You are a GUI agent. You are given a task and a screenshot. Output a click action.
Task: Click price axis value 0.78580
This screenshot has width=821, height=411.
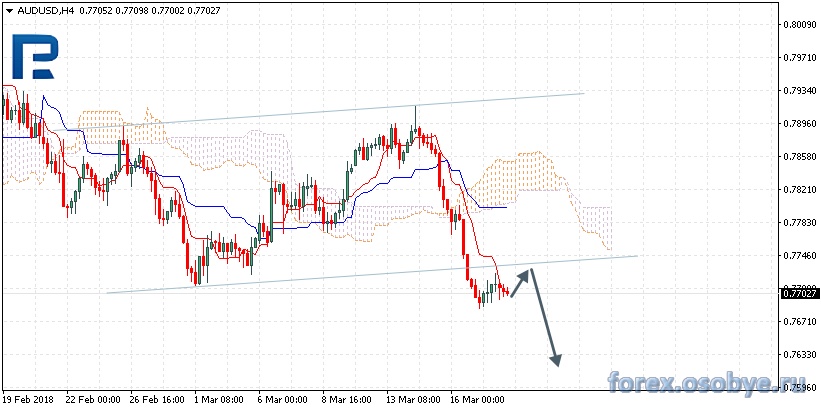[799, 157]
